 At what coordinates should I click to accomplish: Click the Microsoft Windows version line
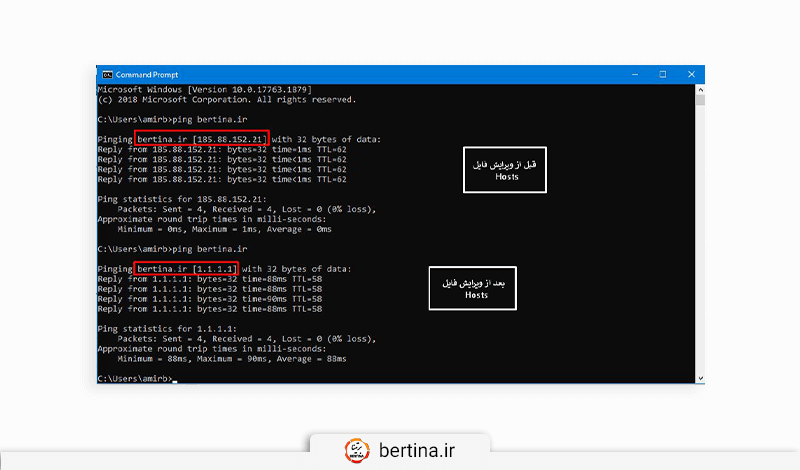pyautogui.click(x=205, y=89)
